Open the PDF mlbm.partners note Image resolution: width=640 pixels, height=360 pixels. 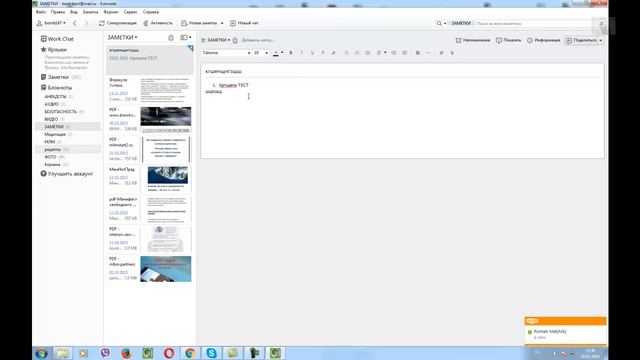coord(150,269)
